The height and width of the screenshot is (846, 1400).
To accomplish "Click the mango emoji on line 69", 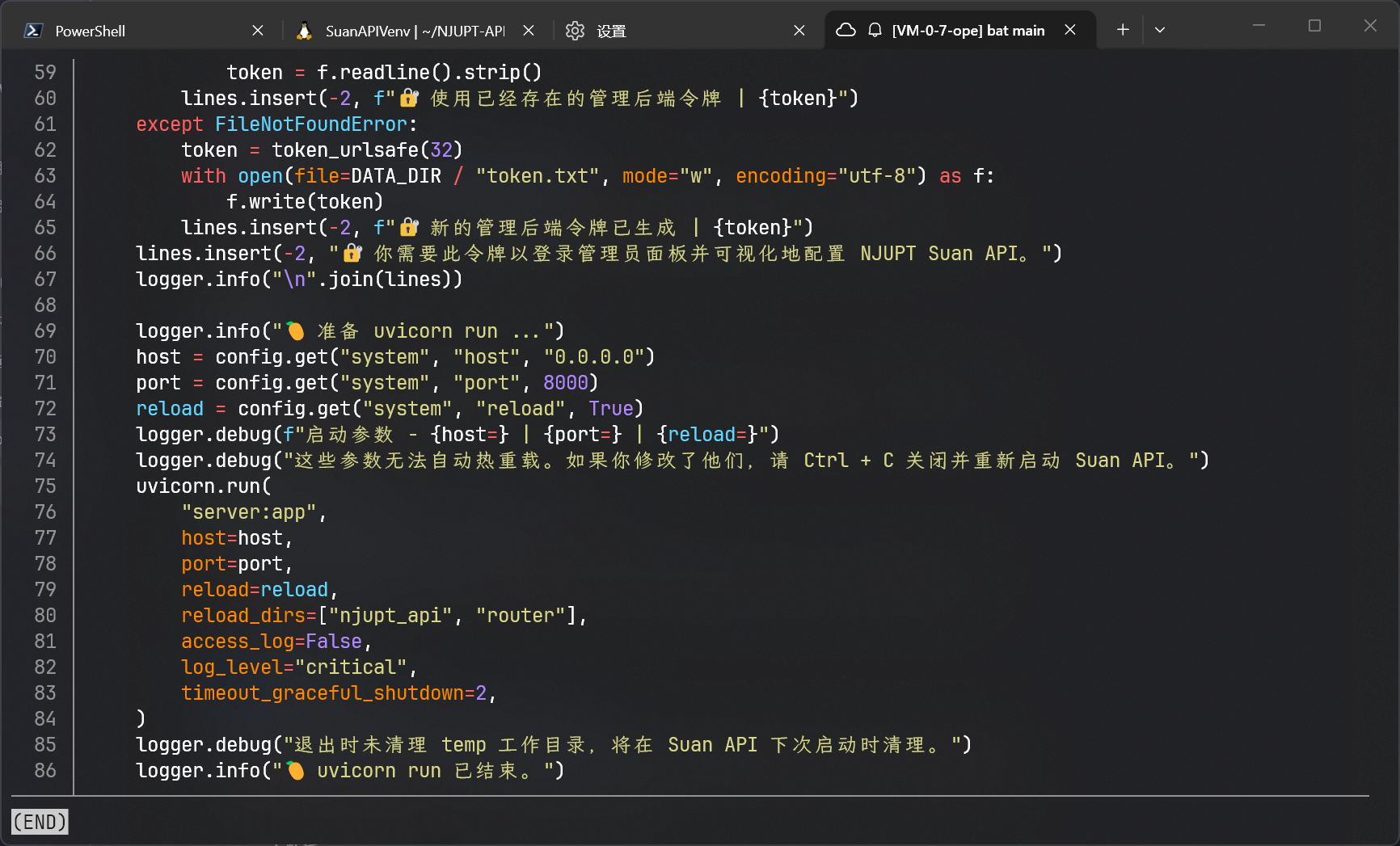I will (x=296, y=330).
